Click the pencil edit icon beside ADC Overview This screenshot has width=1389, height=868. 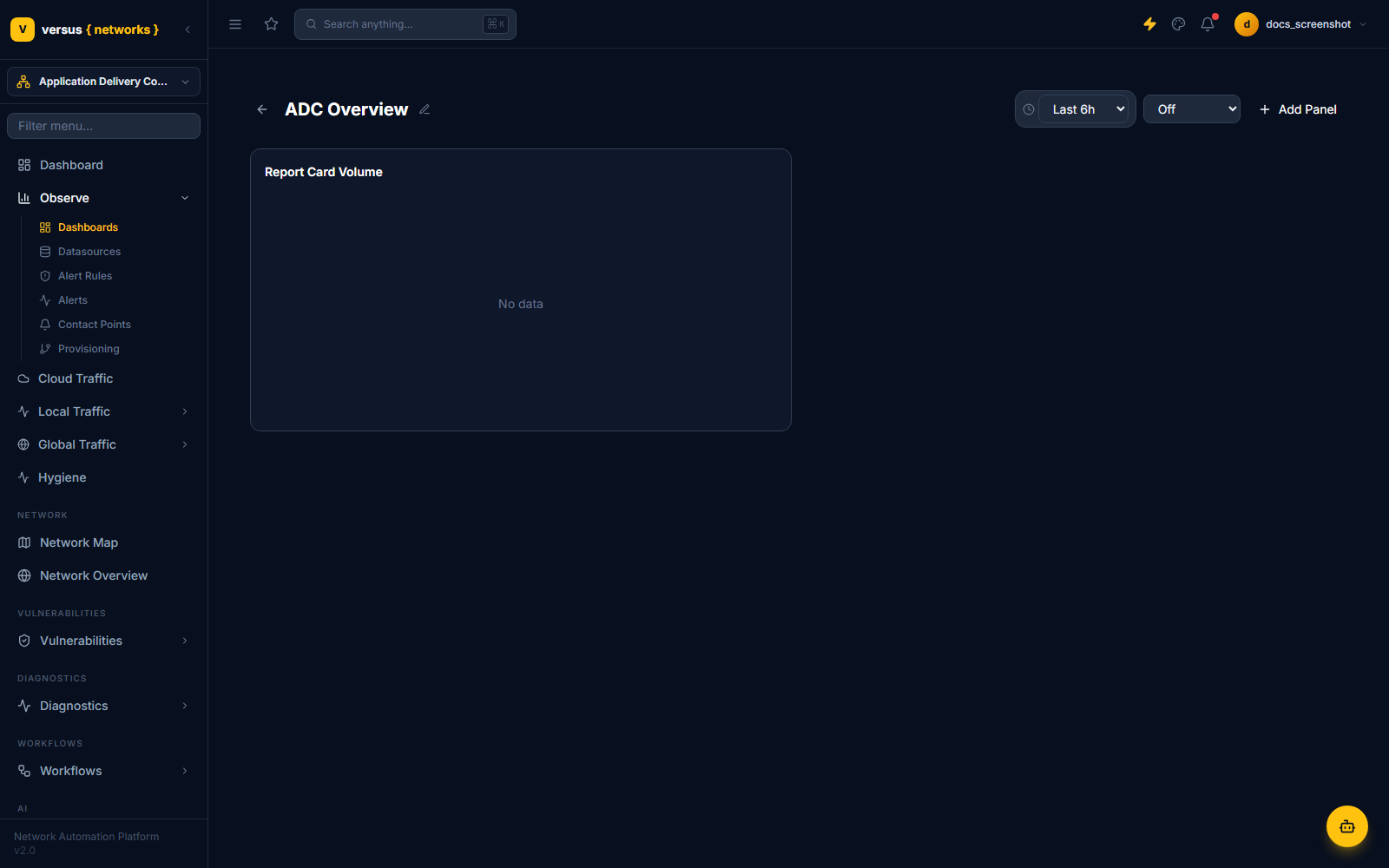point(425,109)
